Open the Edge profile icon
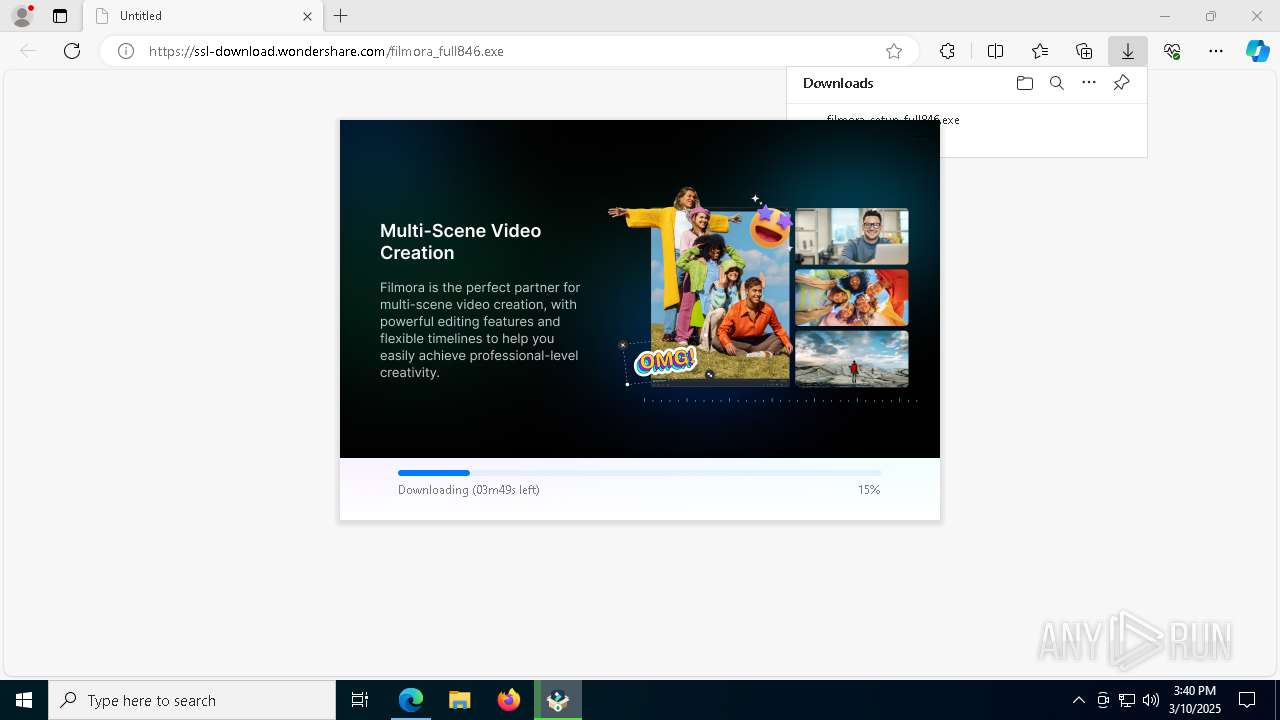The height and width of the screenshot is (720, 1280). coord(21,16)
